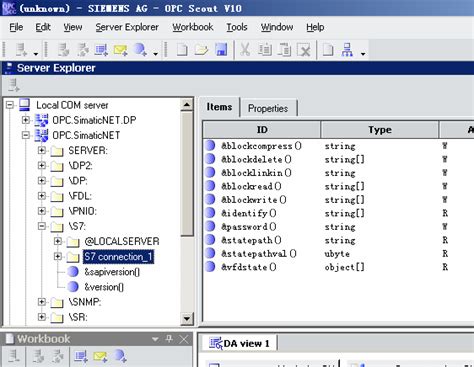Collapse the \S7: folder
Screen dimensions: 474x367
42,226
